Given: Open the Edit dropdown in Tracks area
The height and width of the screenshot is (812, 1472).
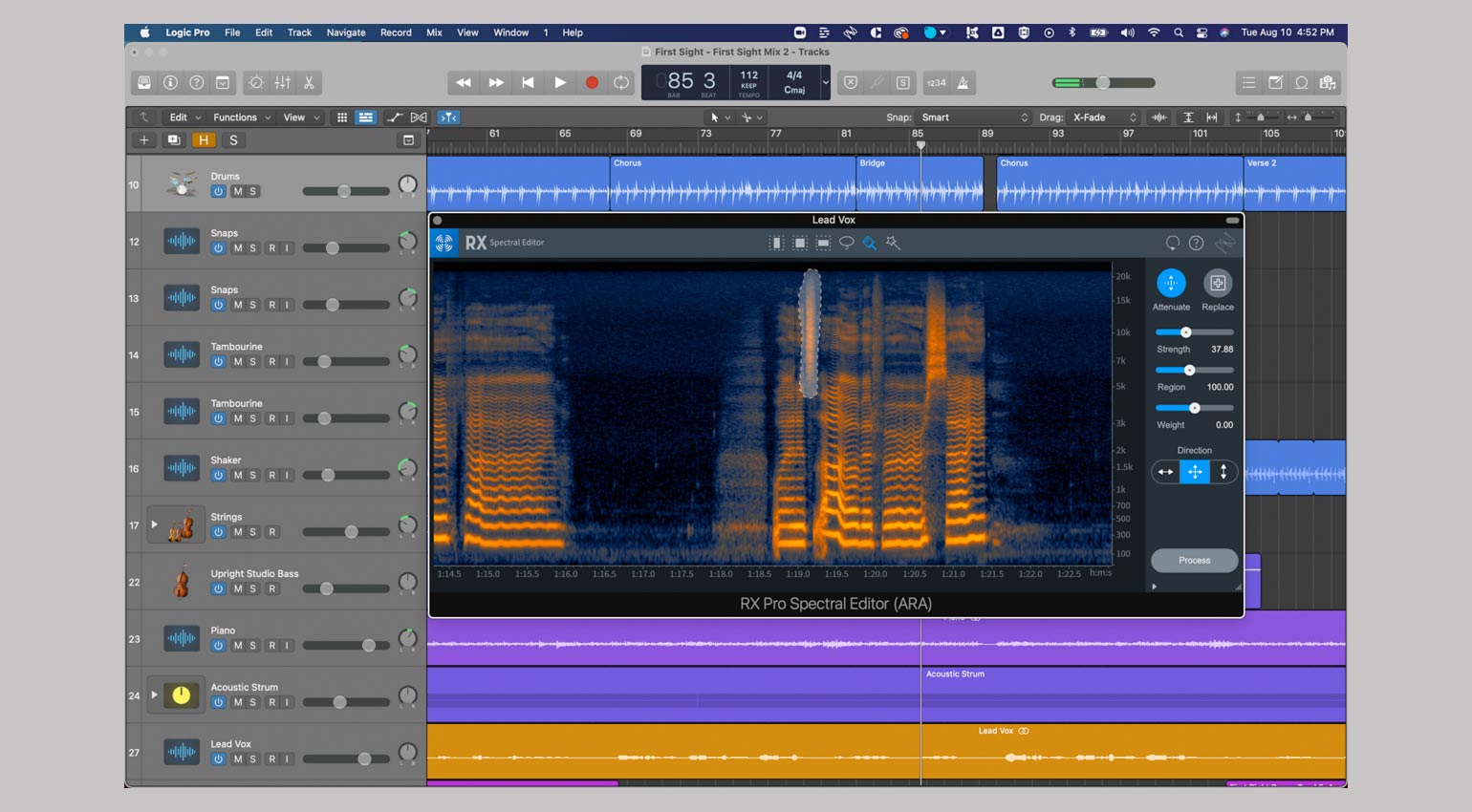Looking at the screenshot, I should [x=185, y=118].
